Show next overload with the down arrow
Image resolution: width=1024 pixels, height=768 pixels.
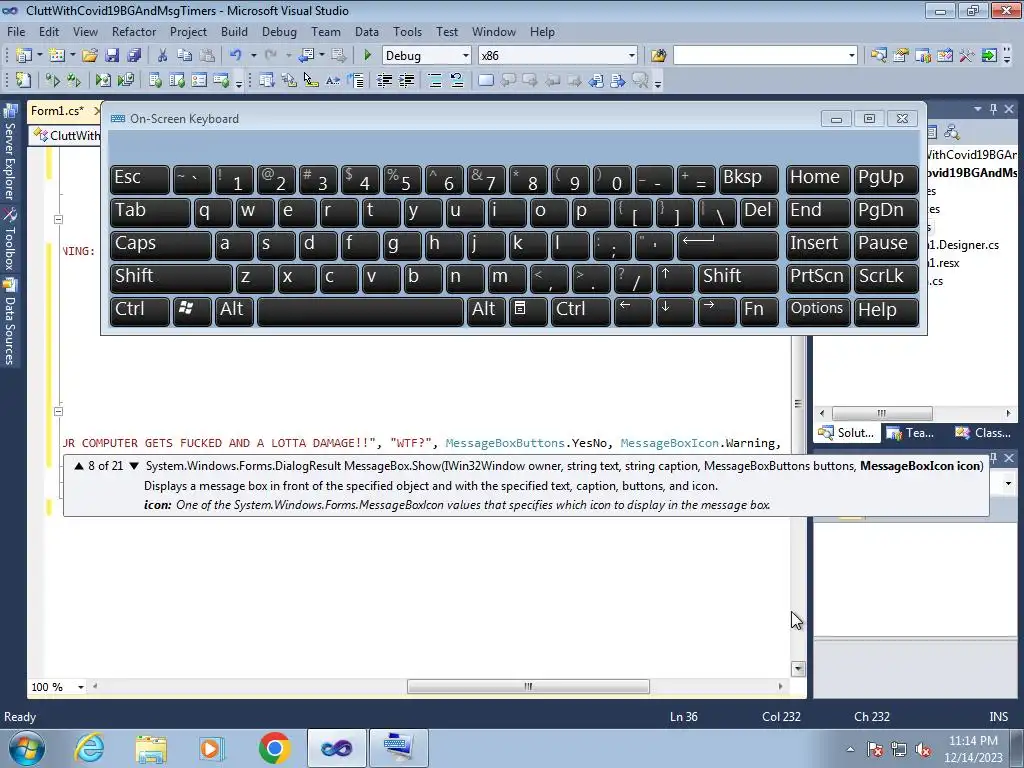point(134,466)
